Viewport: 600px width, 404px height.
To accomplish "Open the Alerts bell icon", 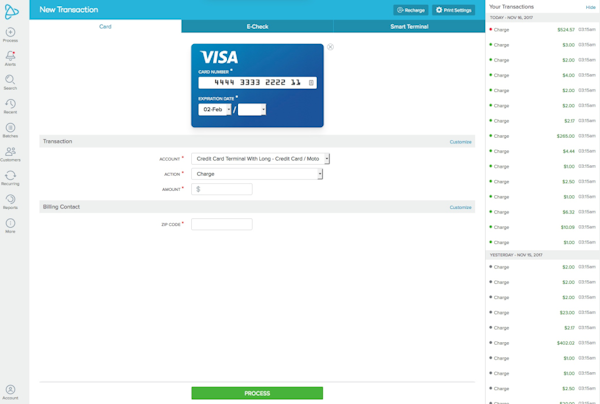I will [x=10, y=58].
